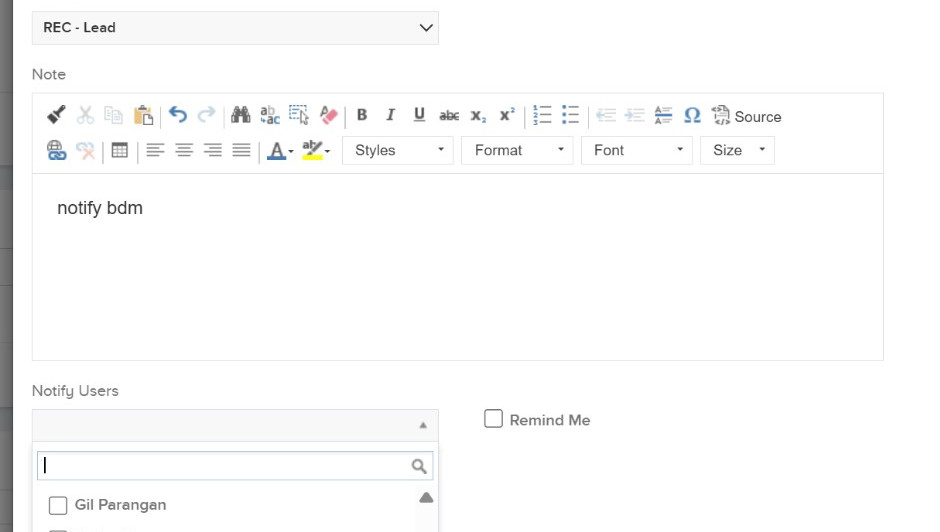Screen dimensions: 940x532
Task: Center align the text
Action: 184,150
